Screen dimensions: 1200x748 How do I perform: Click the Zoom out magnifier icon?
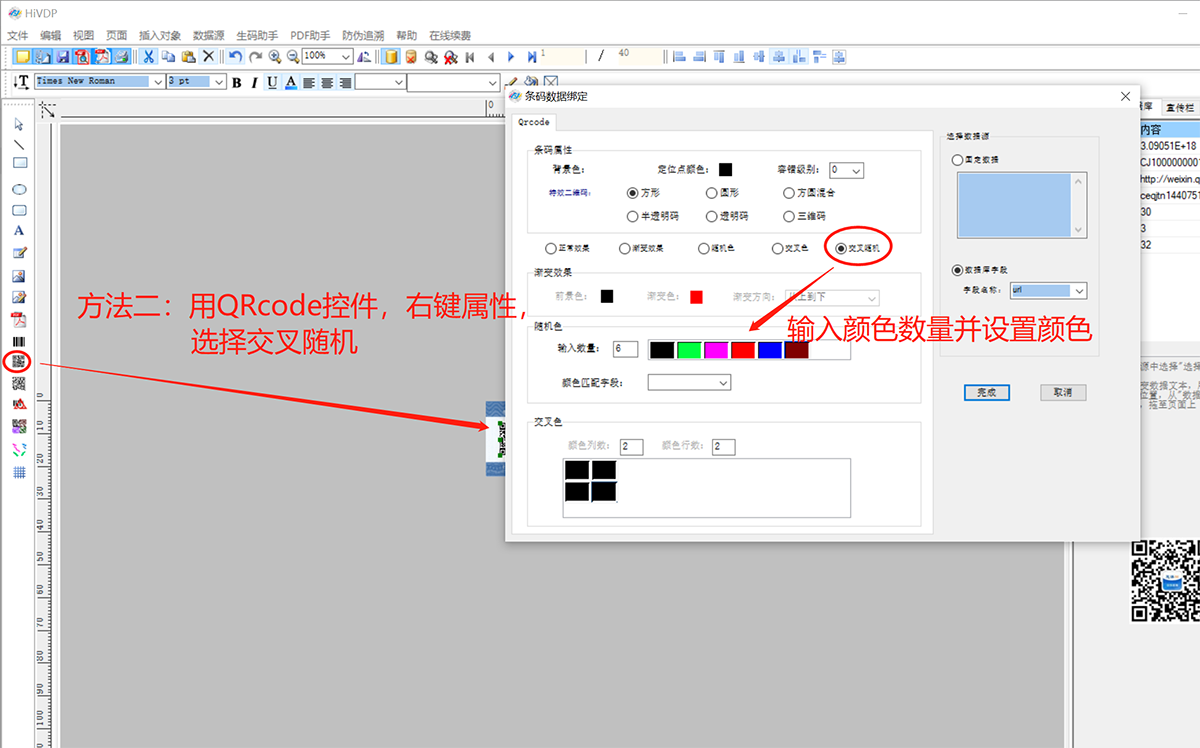pyautogui.click(x=293, y=57)
